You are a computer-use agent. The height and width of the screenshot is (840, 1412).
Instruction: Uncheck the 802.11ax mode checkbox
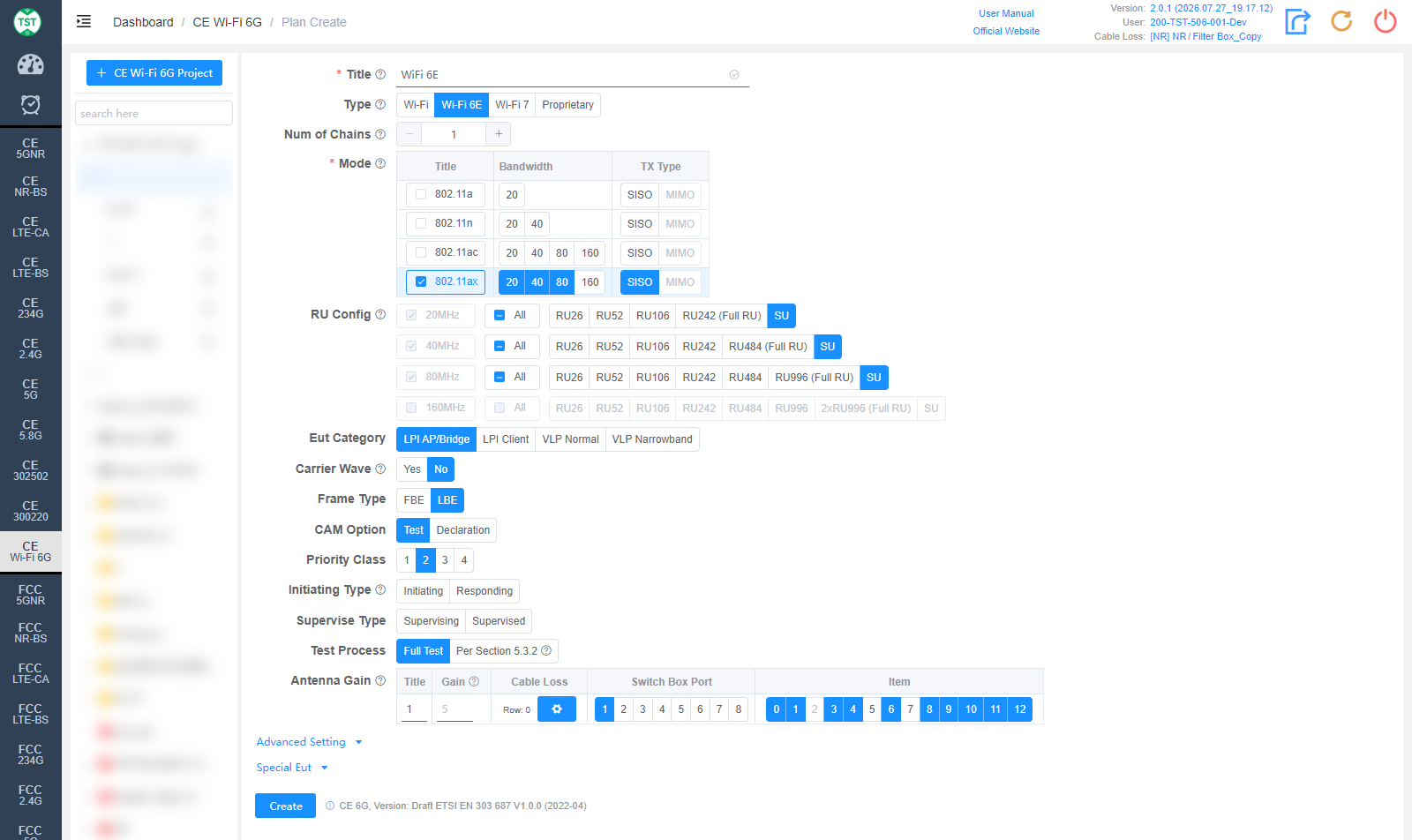pyautogui.click(x=421, y=281)
